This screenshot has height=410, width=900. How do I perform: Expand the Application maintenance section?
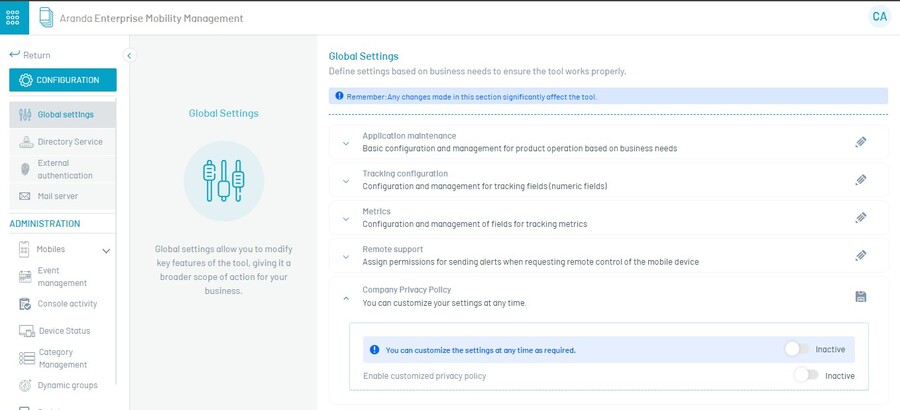346,143
